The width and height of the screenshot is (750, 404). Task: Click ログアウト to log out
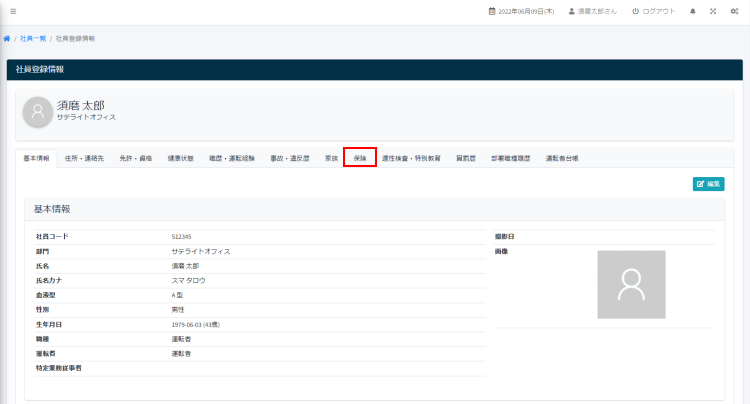point(653,11)
